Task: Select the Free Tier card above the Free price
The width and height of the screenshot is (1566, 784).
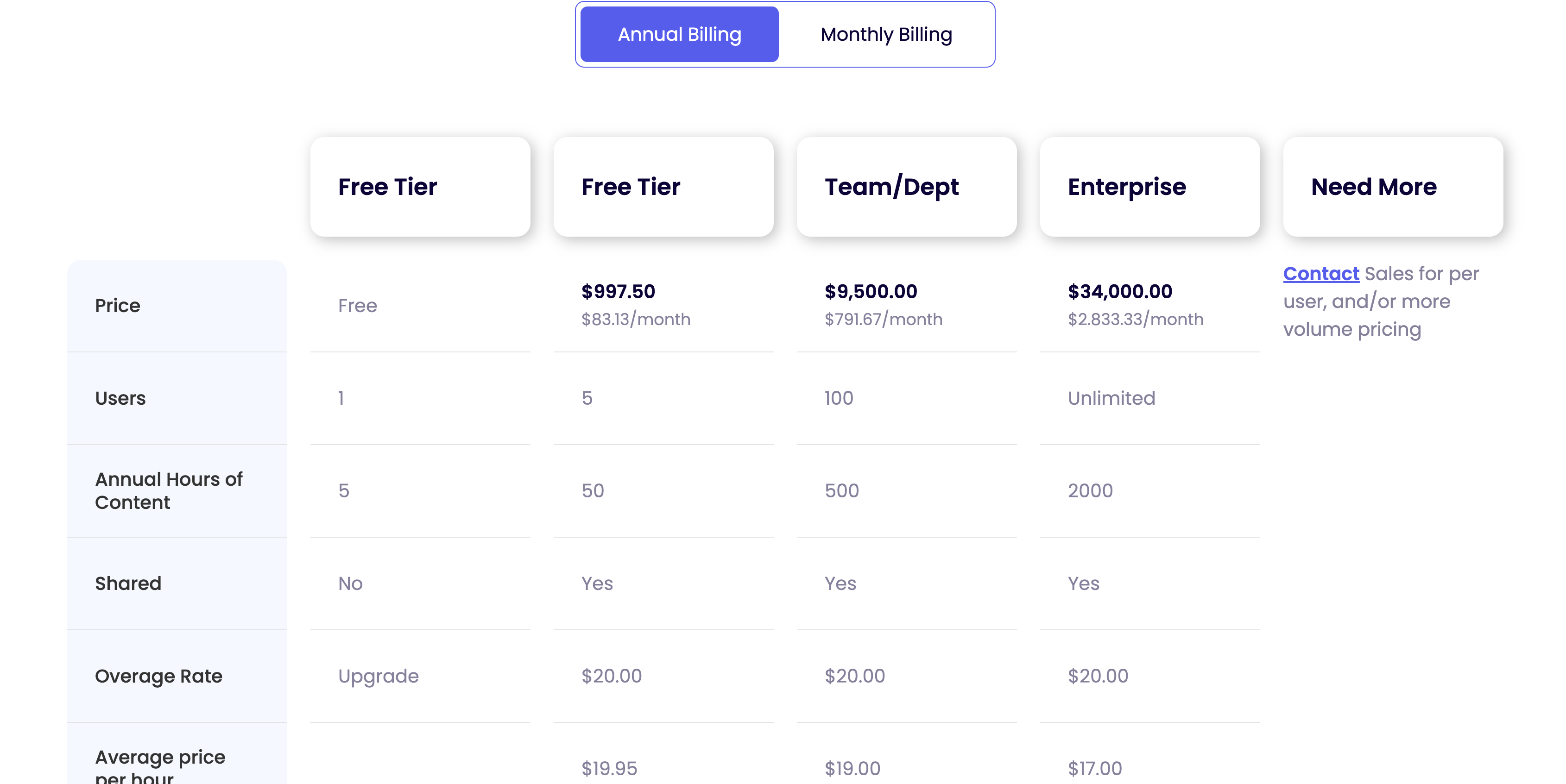Action: pyautogui.click(x=419, y=187)
